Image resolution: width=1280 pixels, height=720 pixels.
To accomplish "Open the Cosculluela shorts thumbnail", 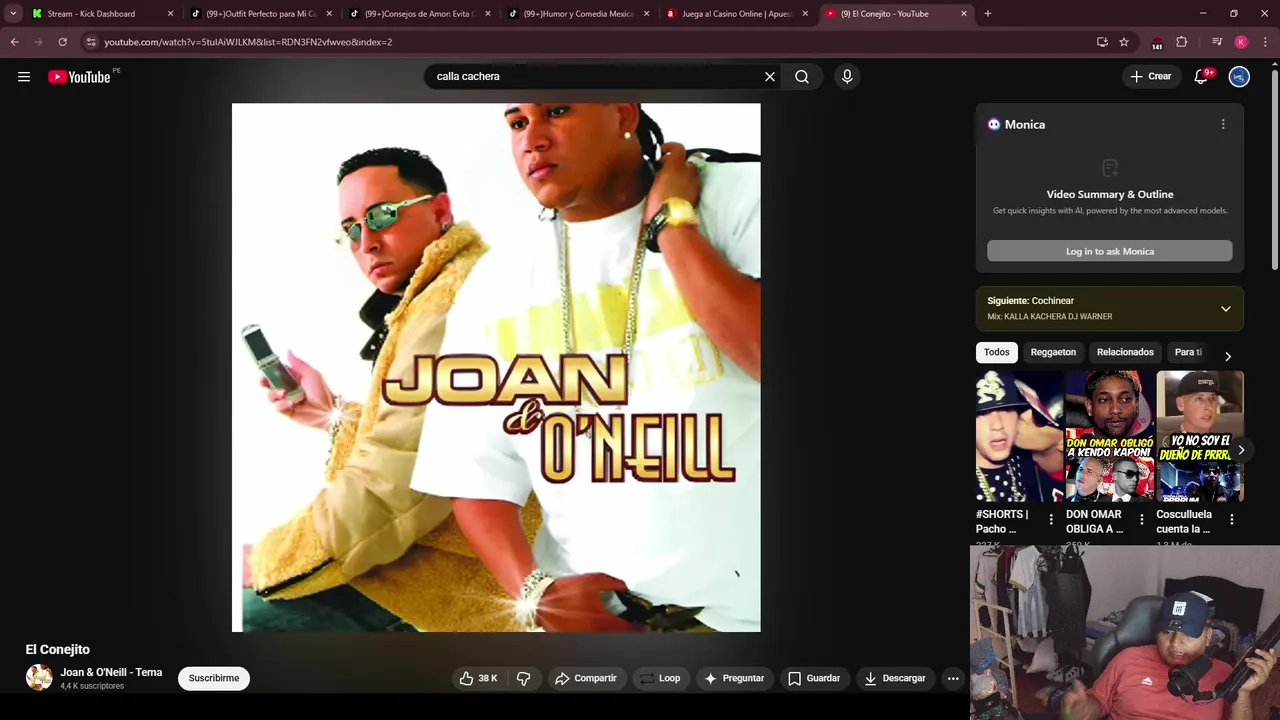I will [1200, 436].
